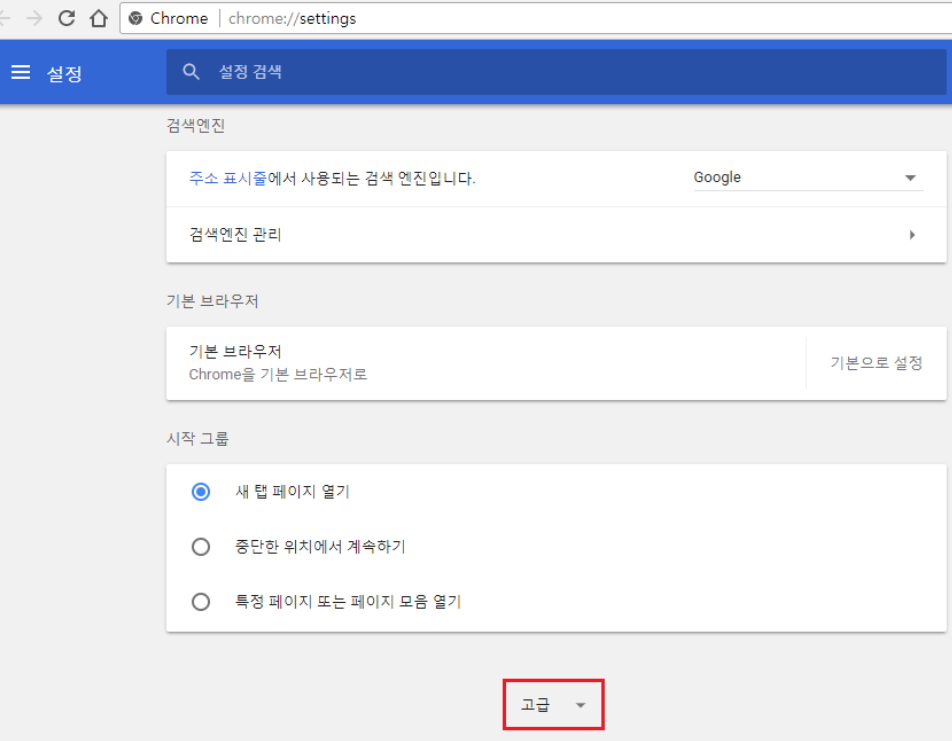The width and height of the screenshot is (952, 741).
Task: Click the search magnifier in settings search bar
Action: point(191,71)
